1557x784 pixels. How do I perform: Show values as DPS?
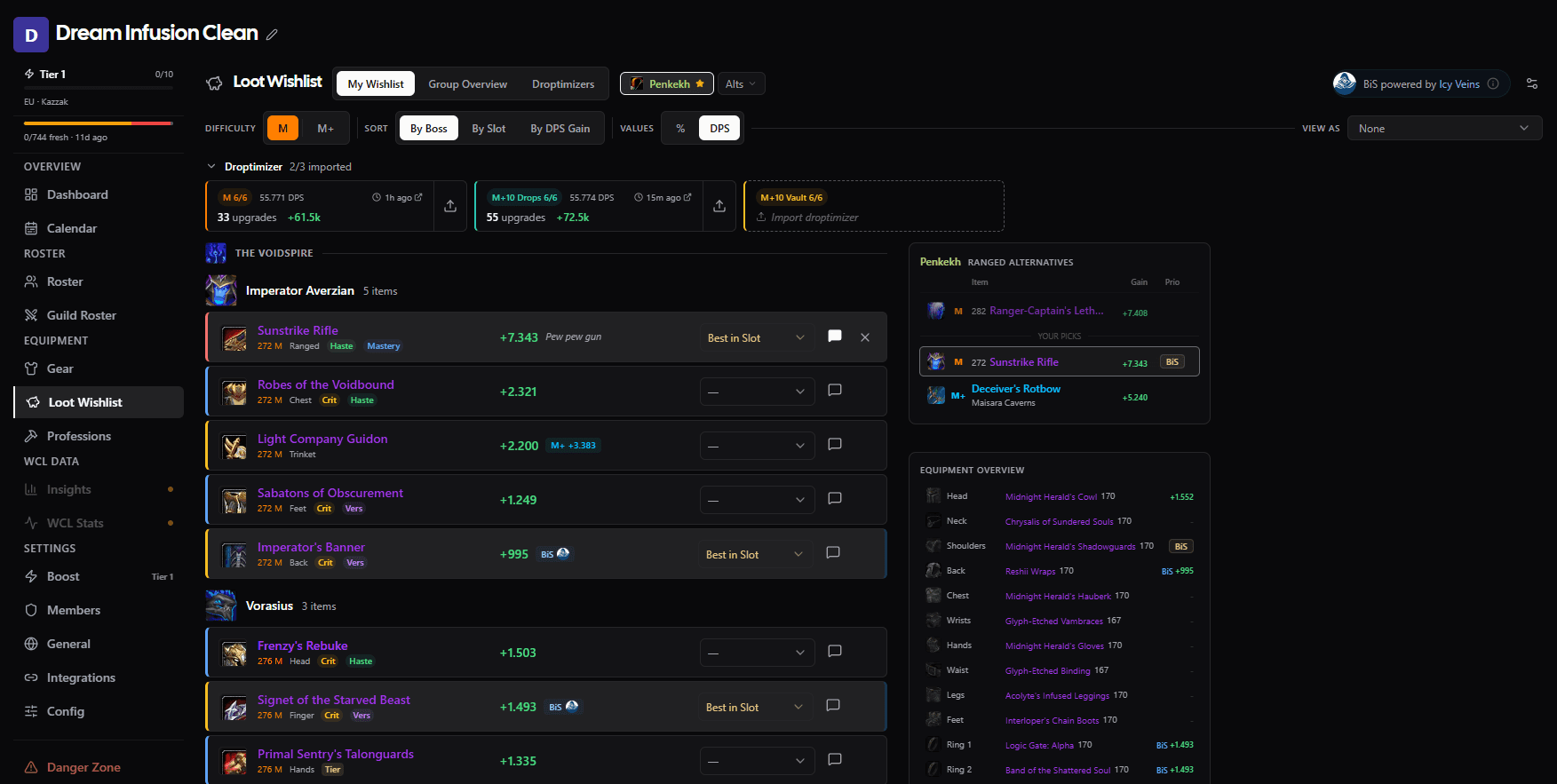(x=719, y=128)
